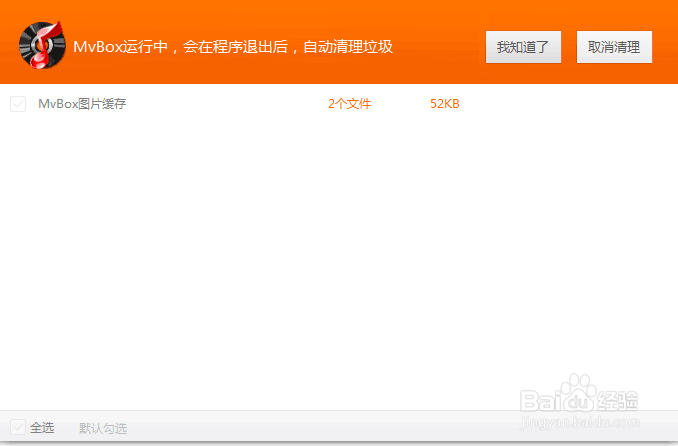Select the MvBox图片缓存 row label
Viewport: 678px width, 446px height.
82,104
